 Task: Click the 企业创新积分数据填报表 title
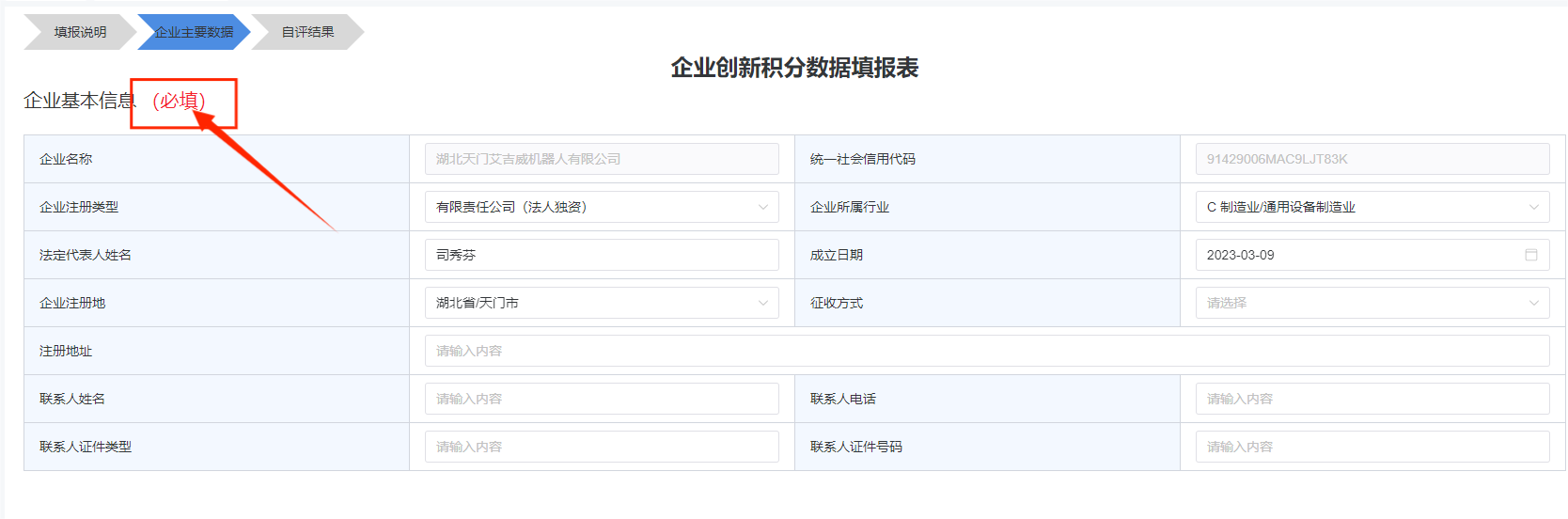click(794, 68)
